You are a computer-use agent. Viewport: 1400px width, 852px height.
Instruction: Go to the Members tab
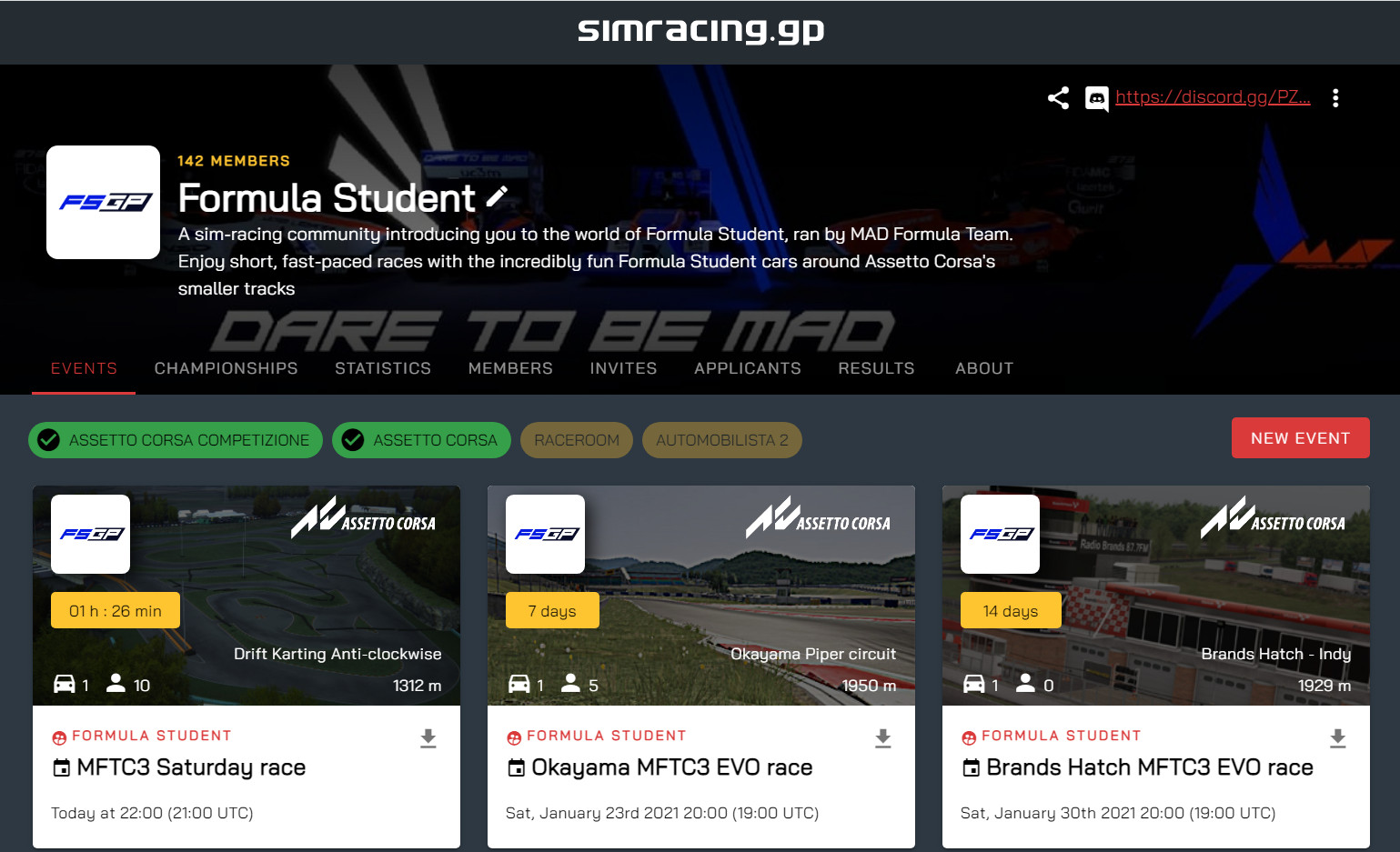pos(510,368)
